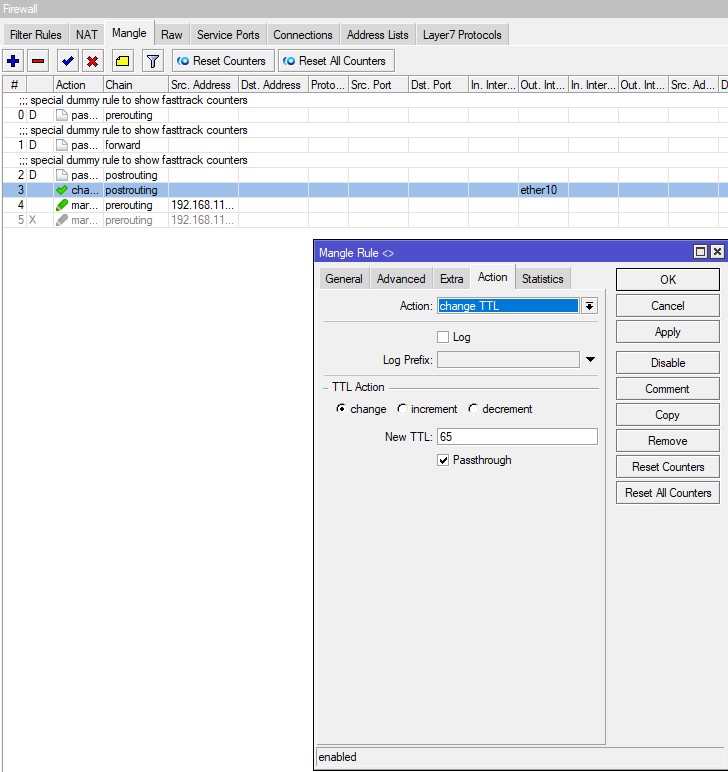The image size is (728, 772).
Task: Click the Apply button
Action: 667,332
